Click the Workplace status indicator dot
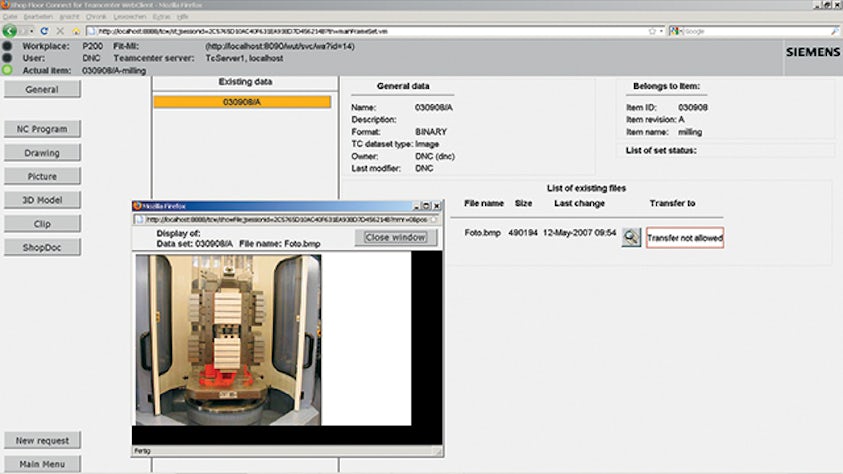843x474 pixels. [x=7, y=46]
